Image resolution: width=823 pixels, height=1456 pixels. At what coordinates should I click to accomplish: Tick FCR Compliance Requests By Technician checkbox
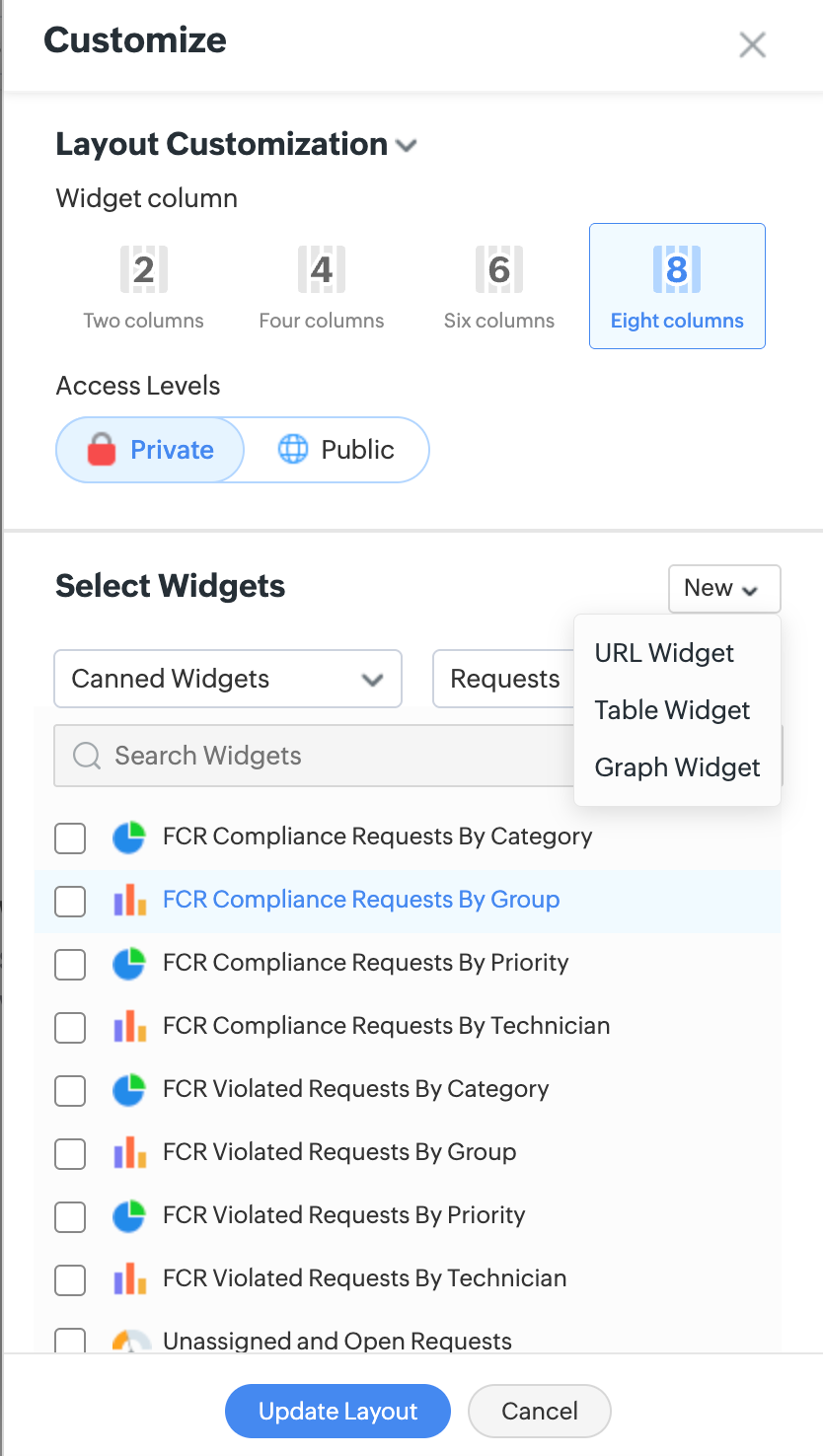[x=70, y=1028]
